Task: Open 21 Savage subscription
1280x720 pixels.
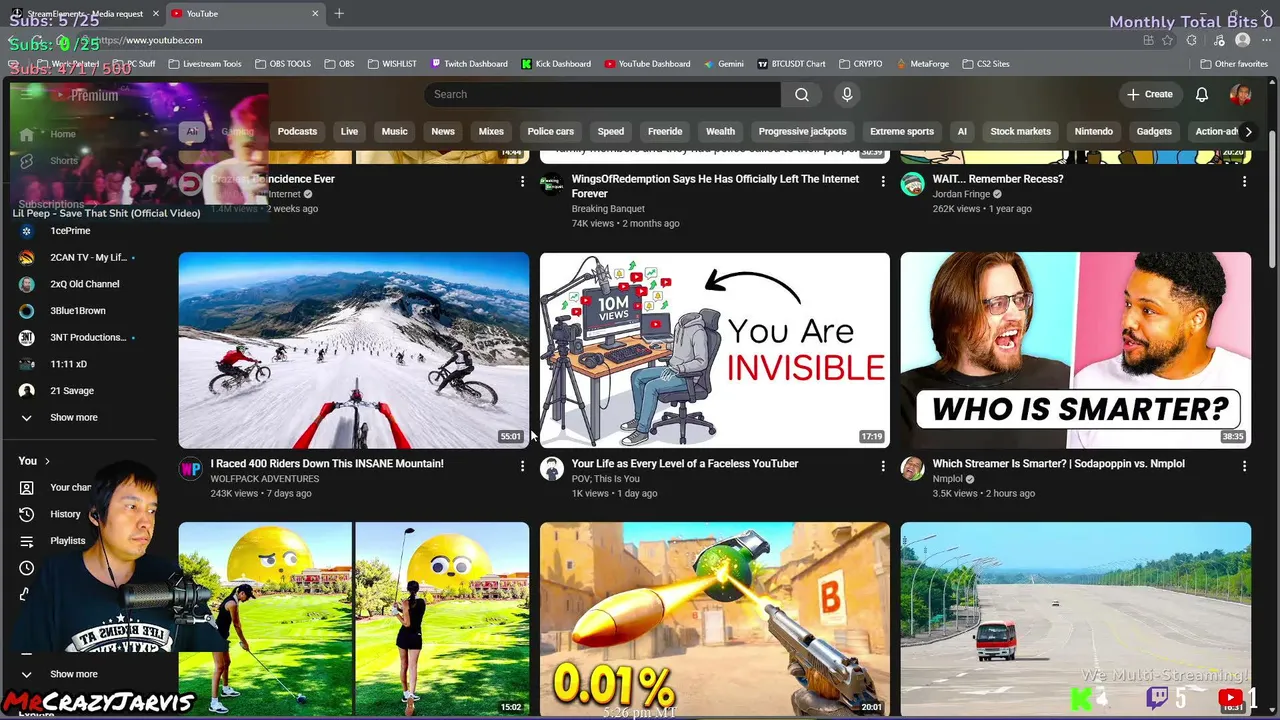Action: 72,391
